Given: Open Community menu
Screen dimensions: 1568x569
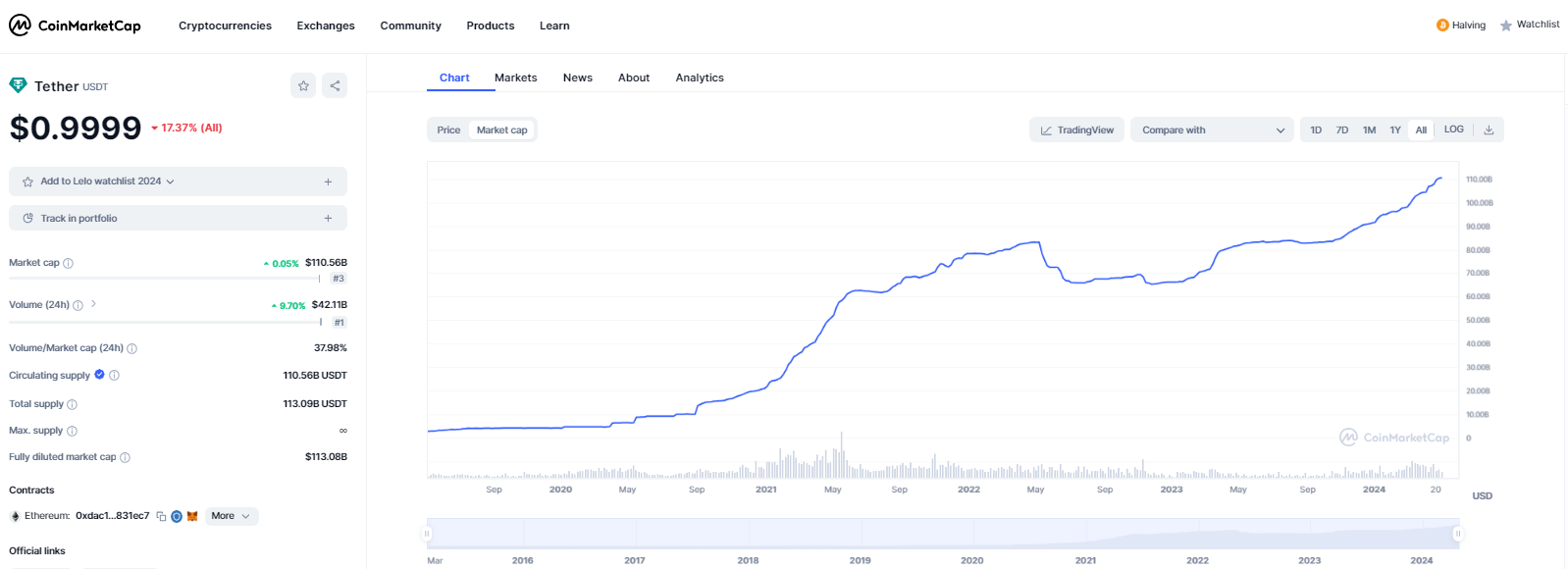Looking at the screenshot, I should (410, 26).
